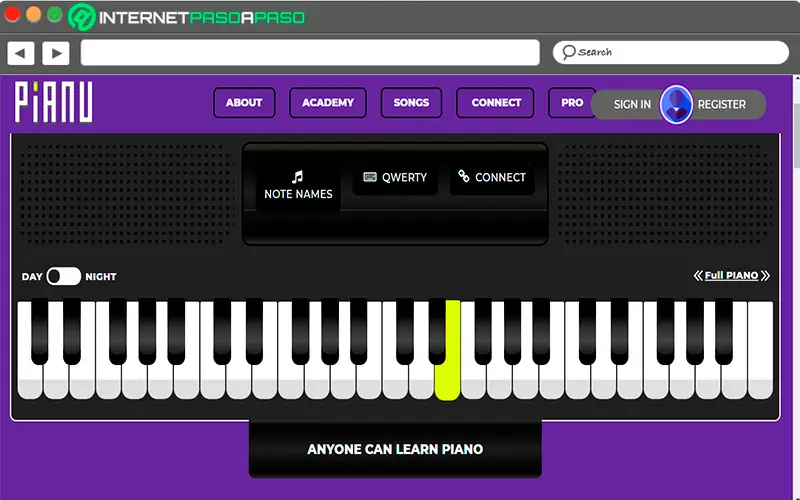Open the Connect menu in the top nav
The height and width of the screenshot is (500, 800).
click(495, 103)
